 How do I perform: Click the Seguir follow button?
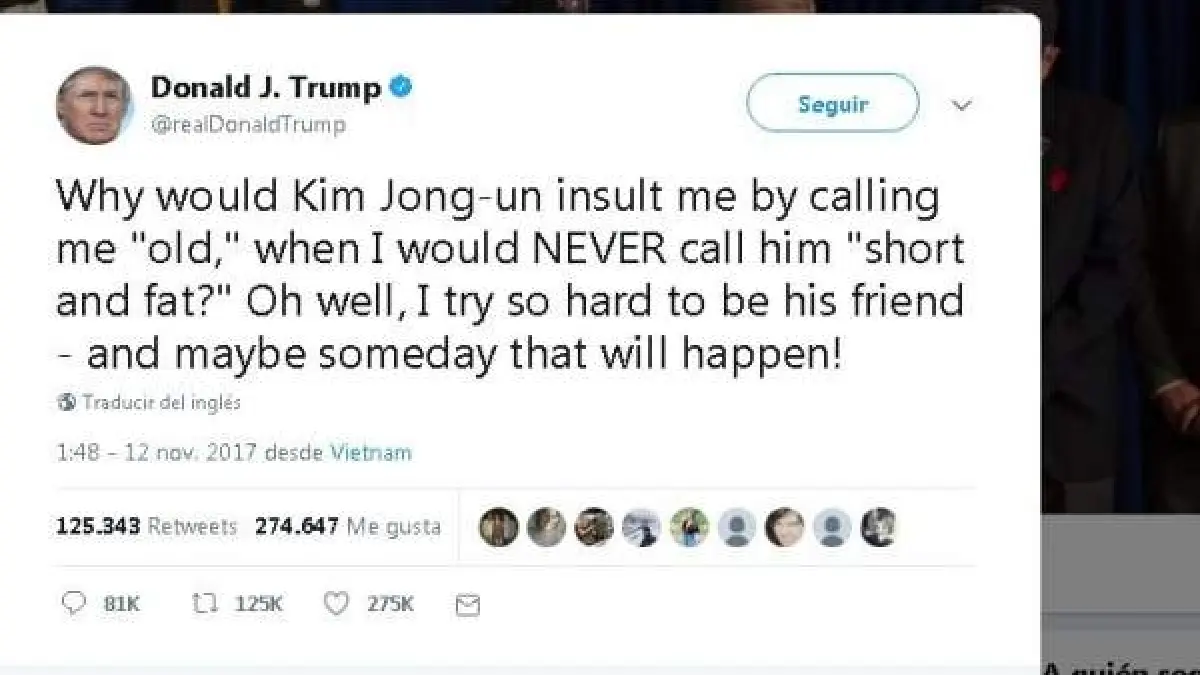[833, 103]
